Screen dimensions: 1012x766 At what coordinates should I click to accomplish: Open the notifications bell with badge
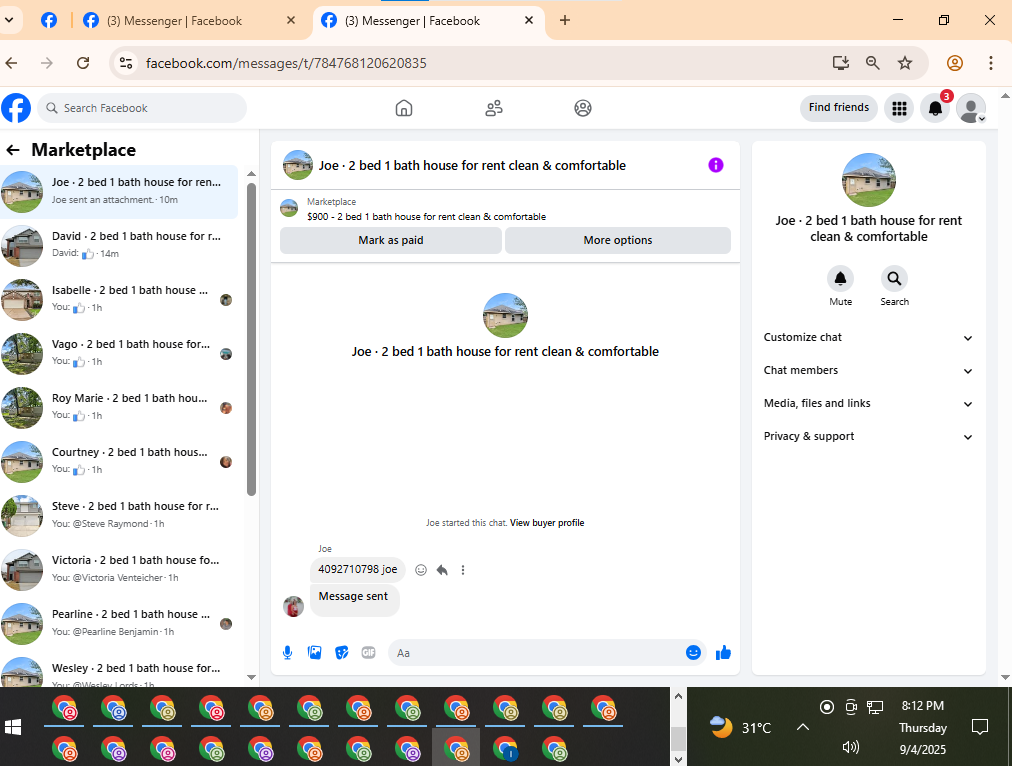935,108
